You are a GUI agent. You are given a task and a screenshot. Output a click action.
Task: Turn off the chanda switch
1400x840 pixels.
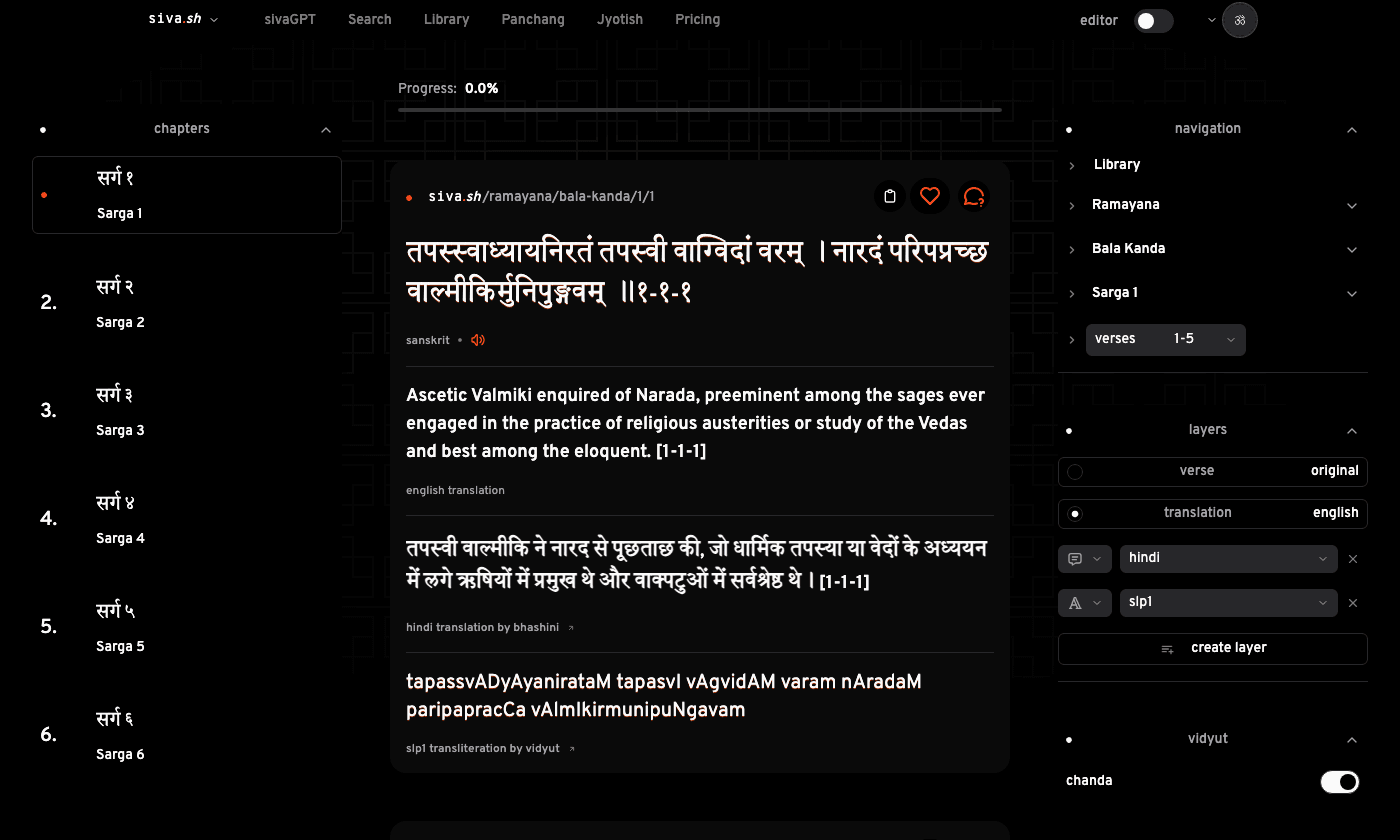pos(1340,781)
